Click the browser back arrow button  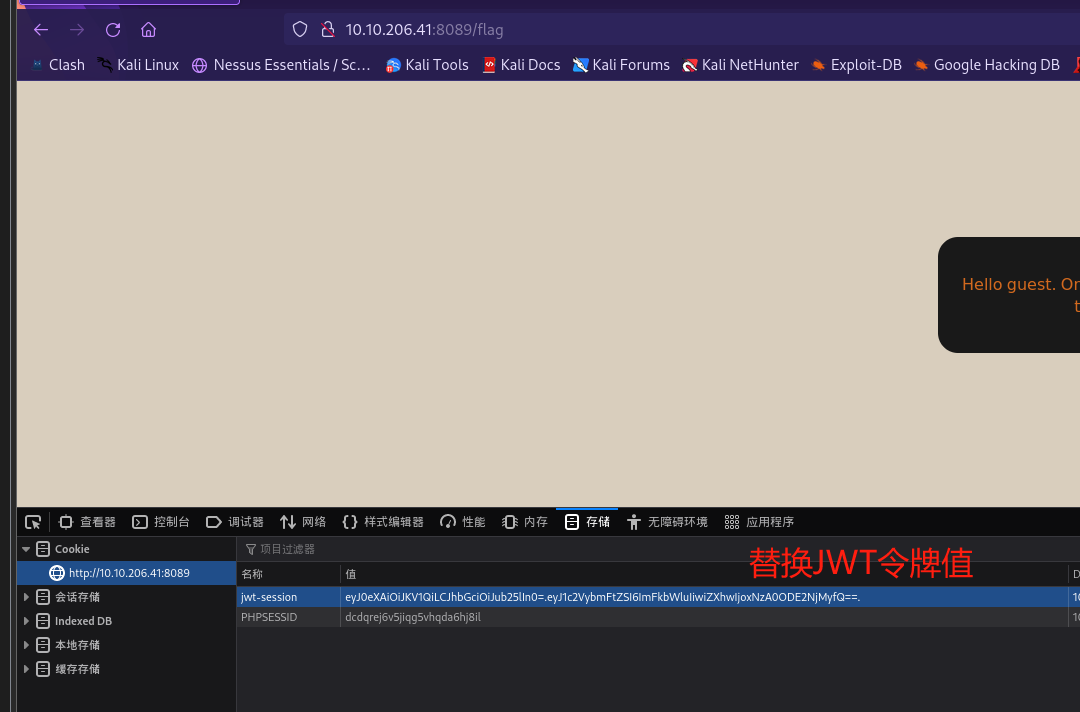pyautogui.click(x=41, y=30)
